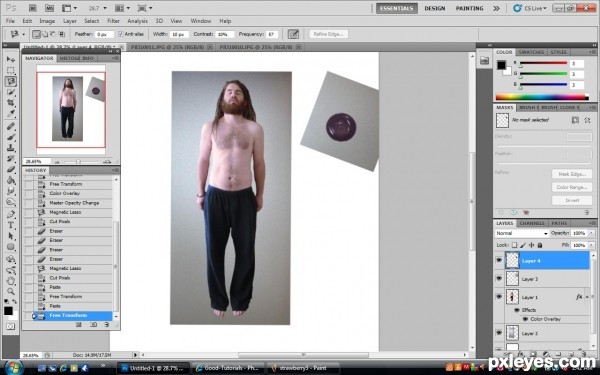Select the Rectangular Marquee tool

pyautogui.click(x=11, y=70)
